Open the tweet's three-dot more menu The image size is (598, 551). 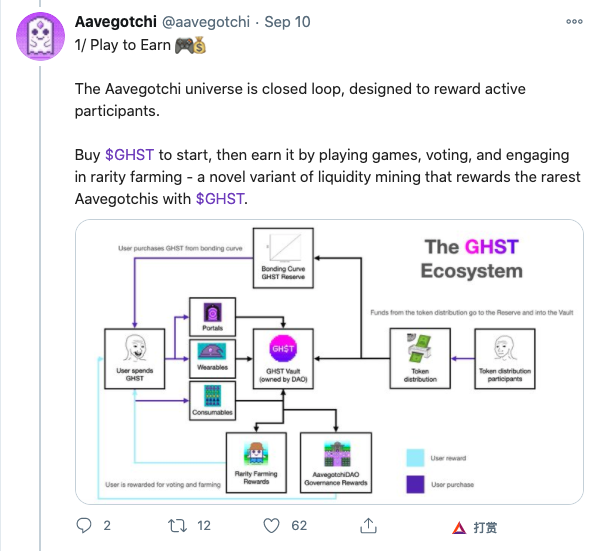[574, 22]
